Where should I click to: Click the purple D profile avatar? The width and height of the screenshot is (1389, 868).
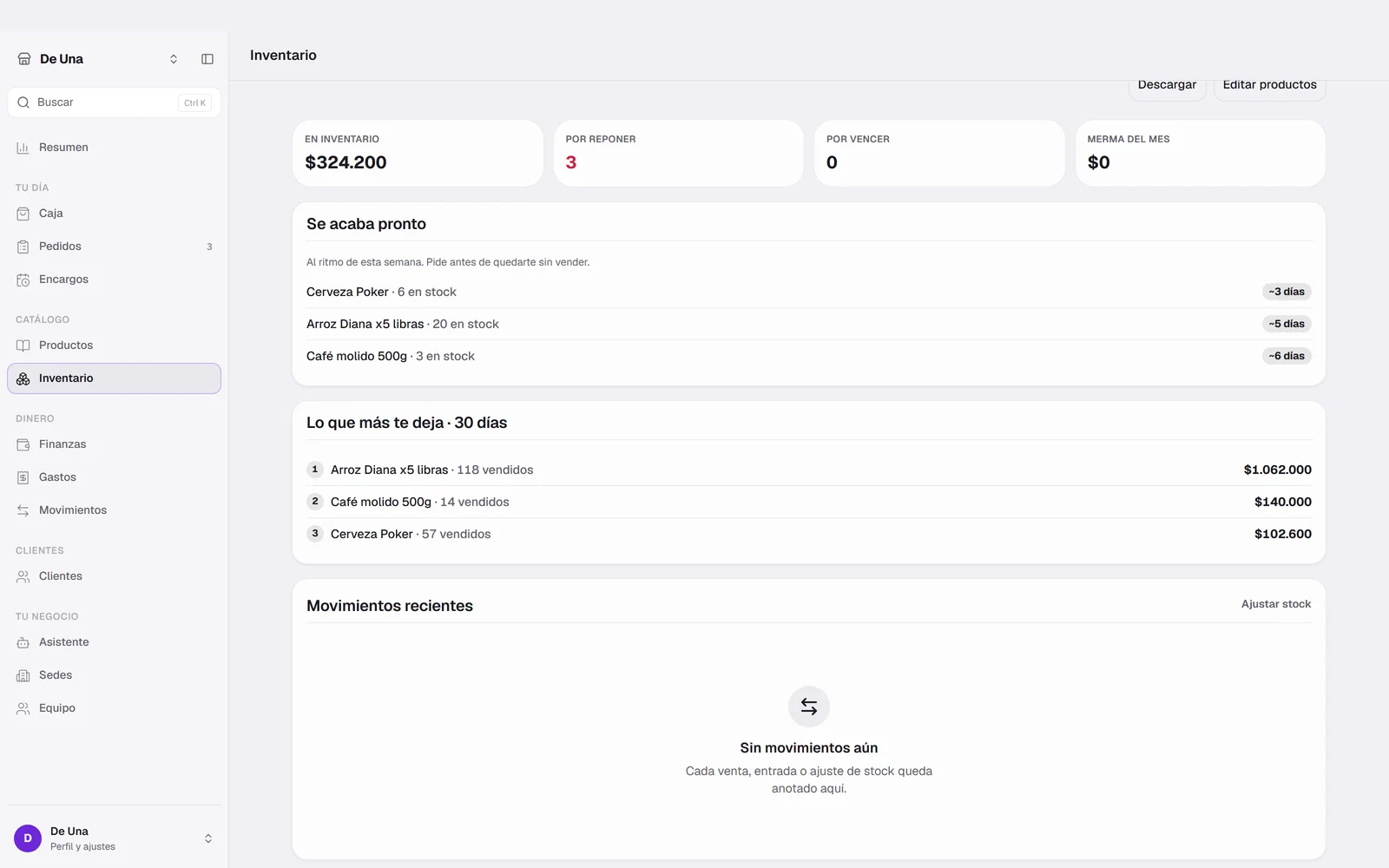(x=28, y=838)
